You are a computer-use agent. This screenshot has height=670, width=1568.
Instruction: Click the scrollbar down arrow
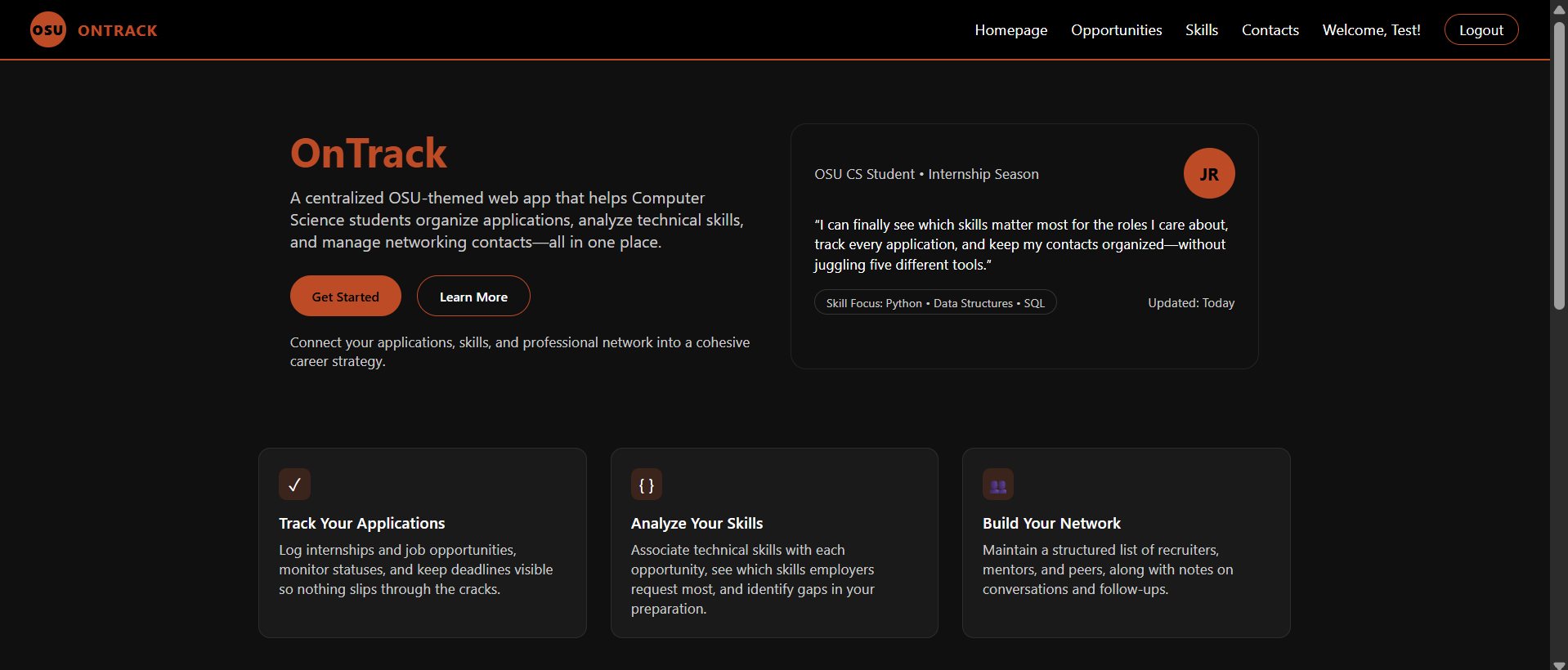1559,664
